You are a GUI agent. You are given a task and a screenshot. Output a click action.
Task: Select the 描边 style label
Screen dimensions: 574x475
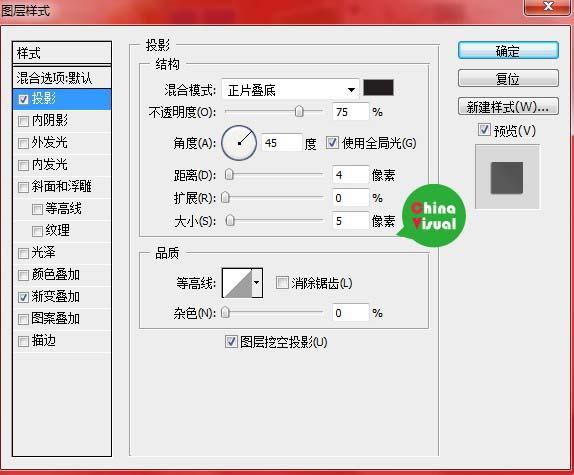[44, 341]
